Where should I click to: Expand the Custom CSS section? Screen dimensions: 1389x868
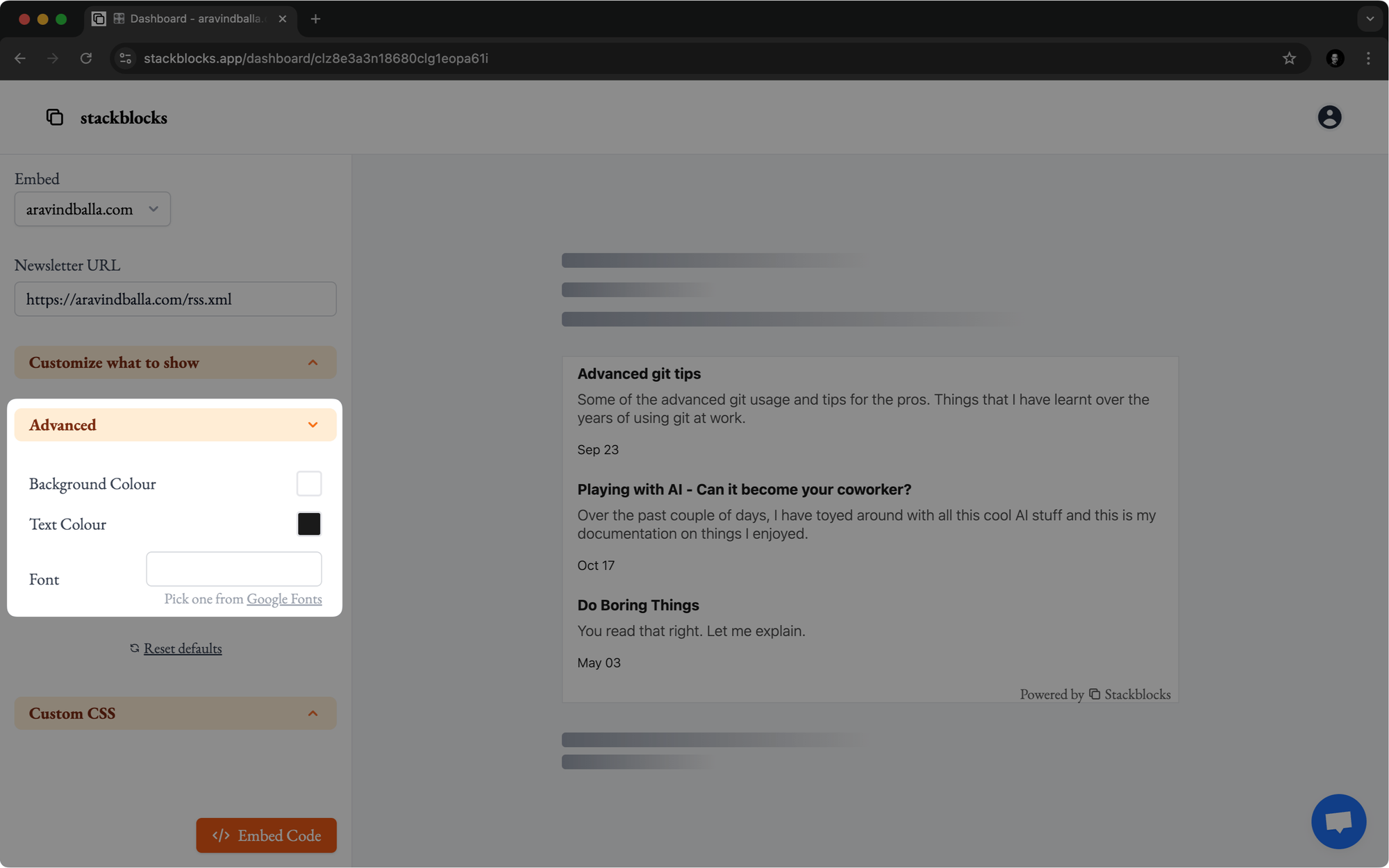pyautogui.click(x=176, y=713)
